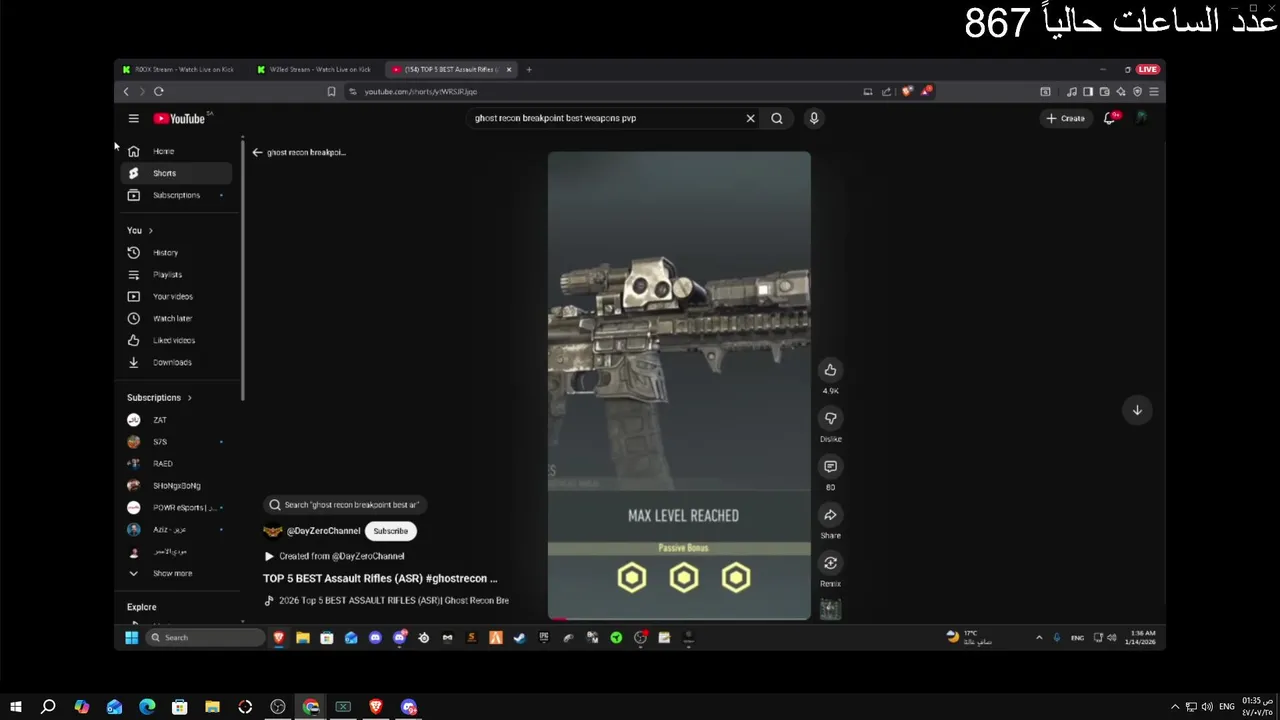Share the Short video

click(830, 515)
